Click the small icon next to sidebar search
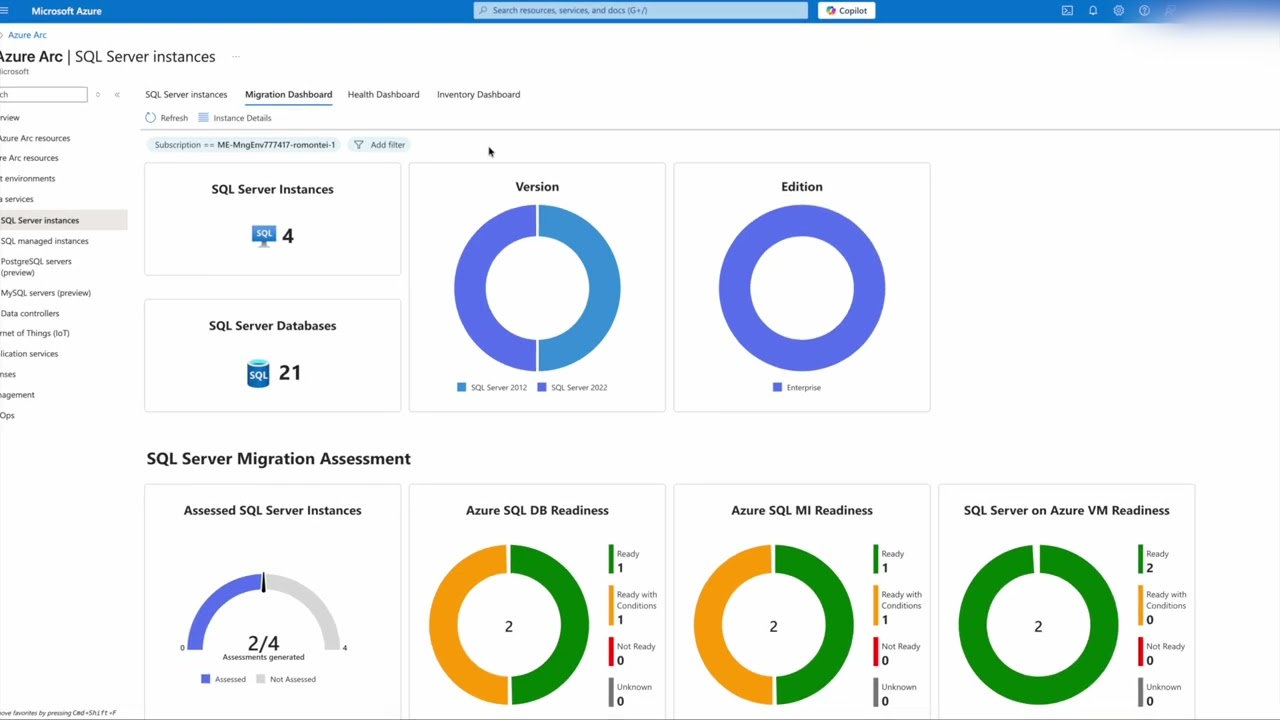 click(x=97, y=94)
